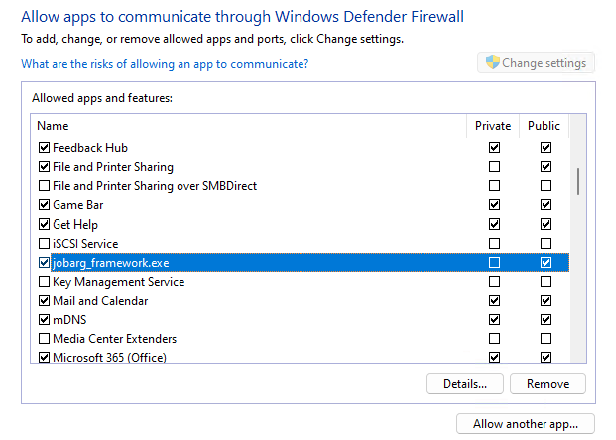Click the Private column header
Screen dimensions: 616x440
click(x=493, y=126)
